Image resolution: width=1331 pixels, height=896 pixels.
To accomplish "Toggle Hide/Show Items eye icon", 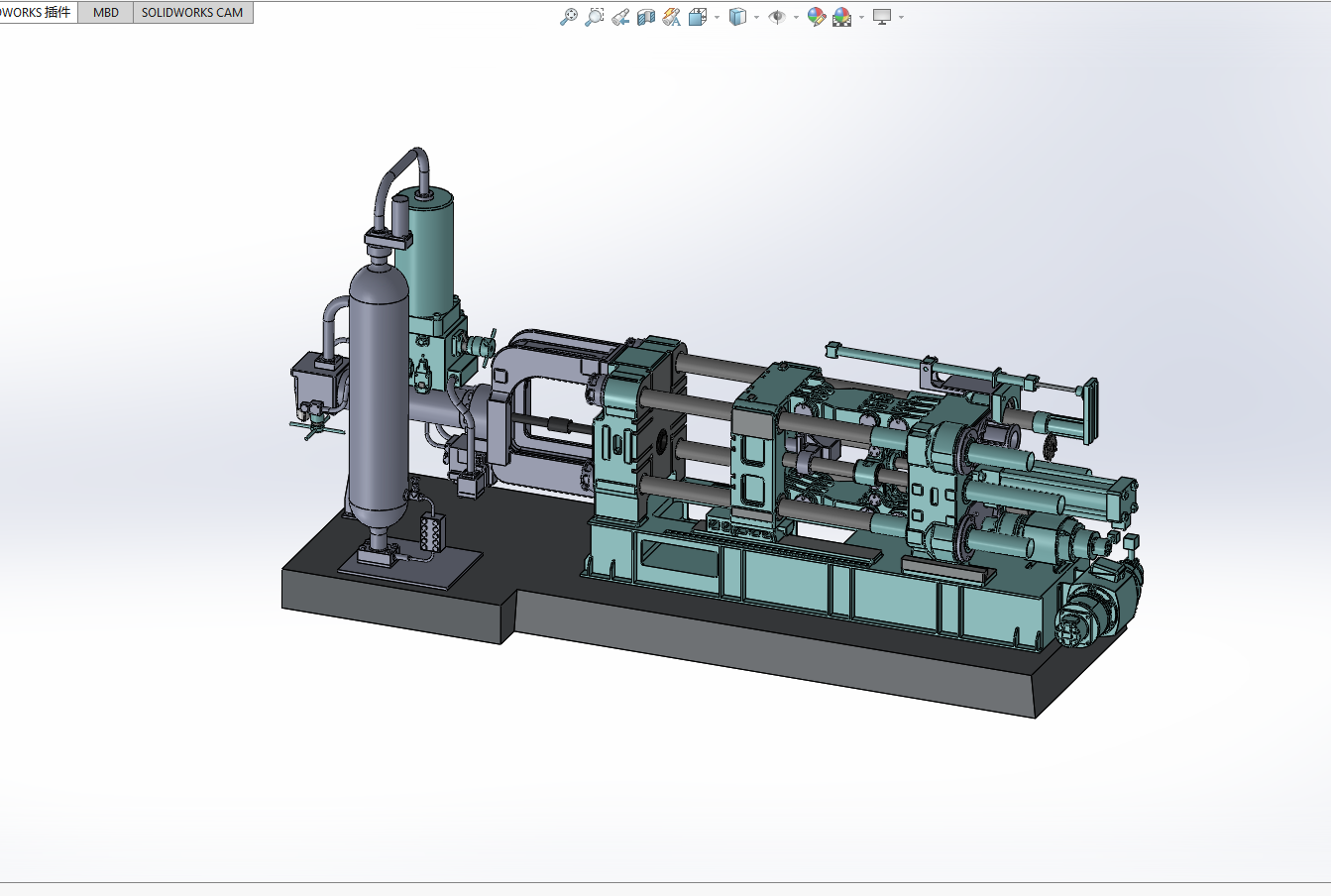I will tap(777, 17).
